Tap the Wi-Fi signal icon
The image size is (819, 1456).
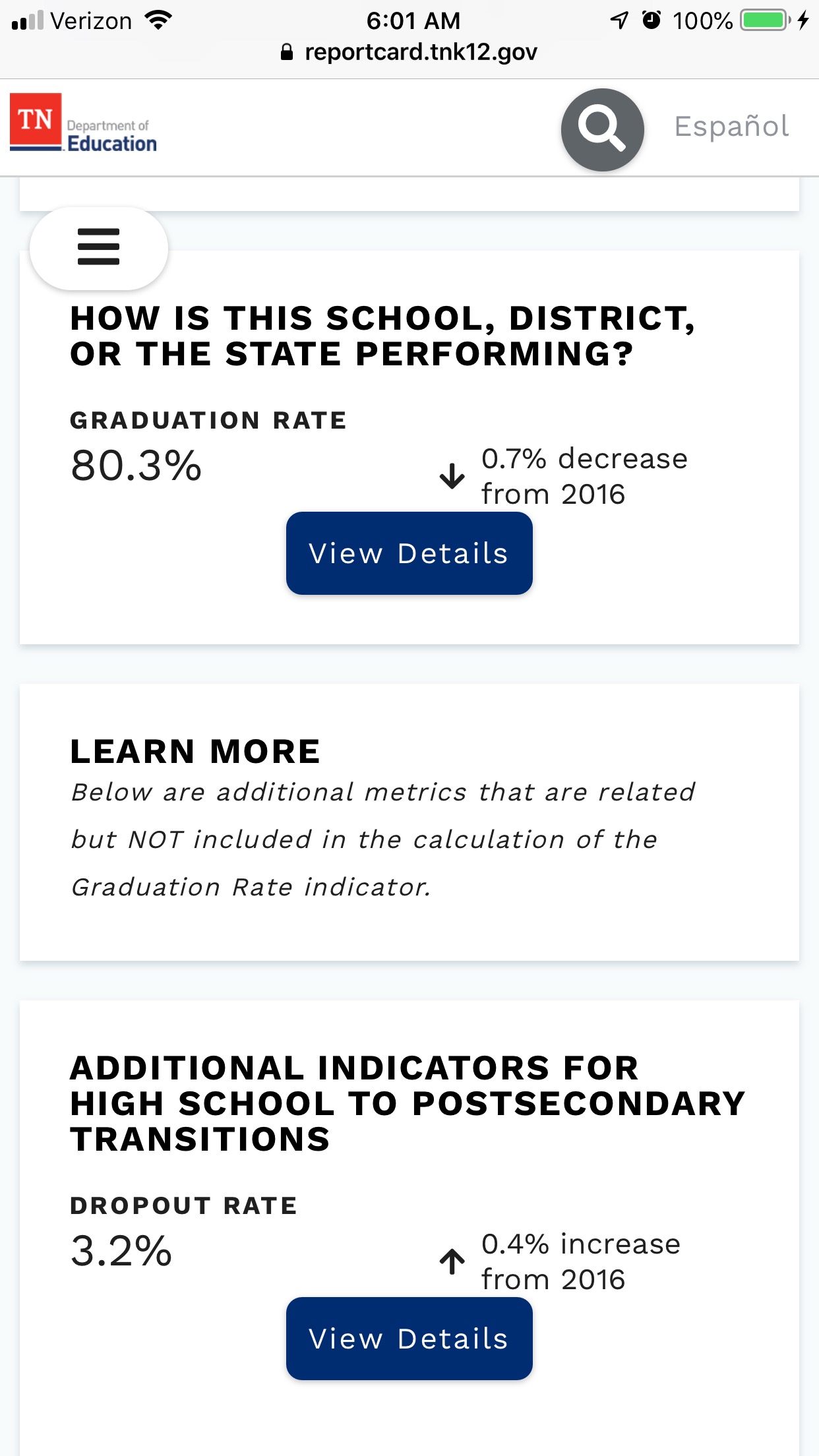pyautogui.click(x=158, y=20)
